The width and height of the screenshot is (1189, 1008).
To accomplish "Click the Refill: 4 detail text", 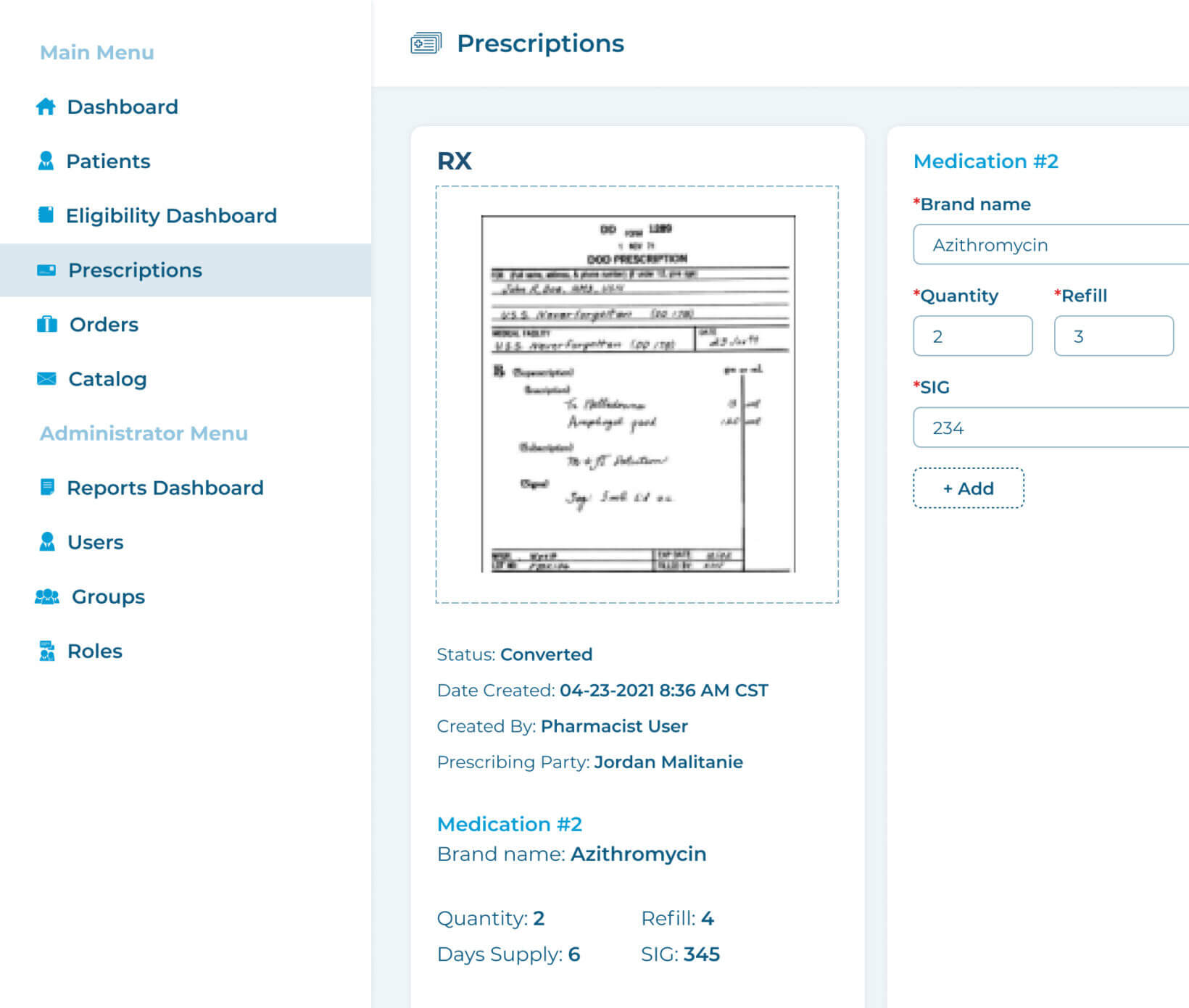I will point(678,918).
